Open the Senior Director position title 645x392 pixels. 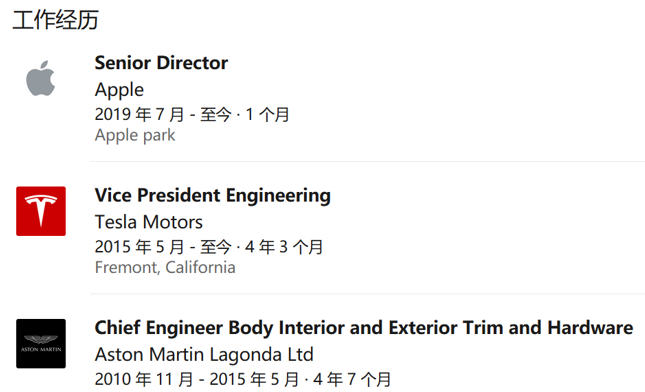(x=161, y=63)
